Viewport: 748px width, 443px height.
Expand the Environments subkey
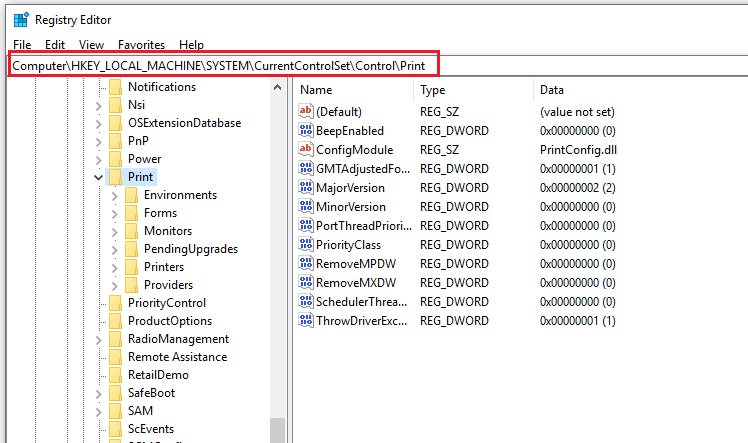pos(114,196)
